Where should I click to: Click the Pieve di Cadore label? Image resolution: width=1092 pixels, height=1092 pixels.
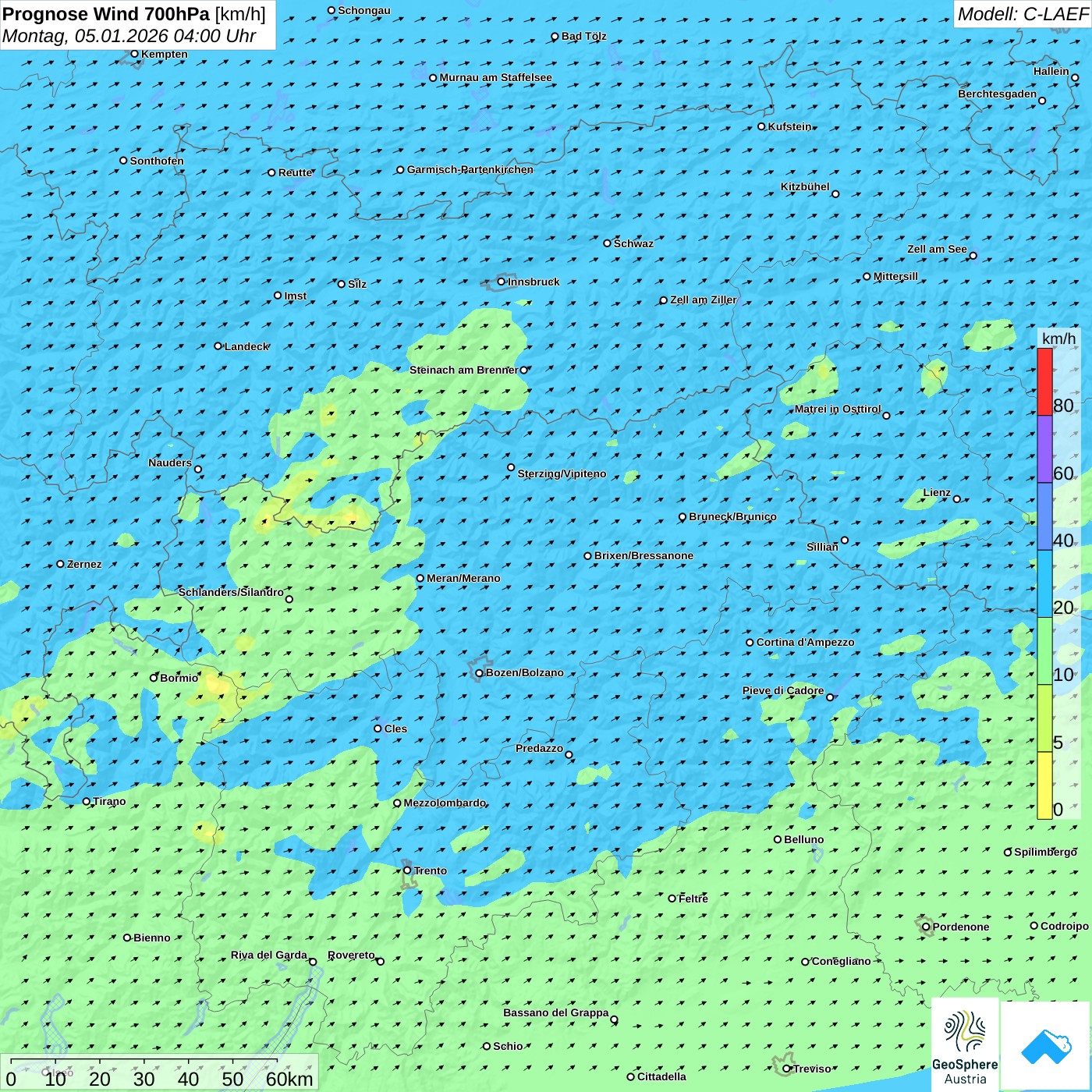pyautogui.click(x=783, y=690)
